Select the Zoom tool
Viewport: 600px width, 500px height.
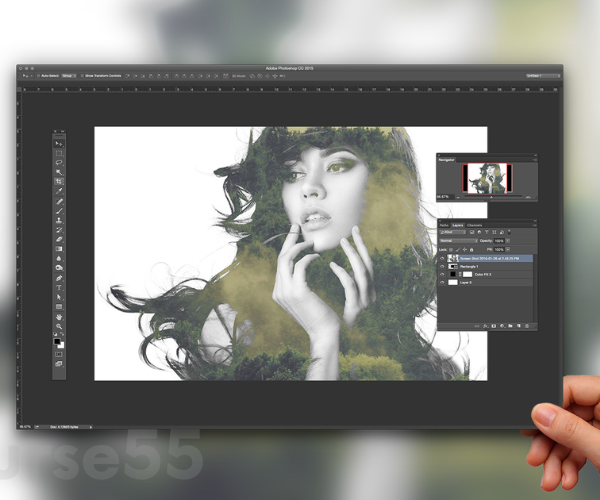(x=59, y=327)
